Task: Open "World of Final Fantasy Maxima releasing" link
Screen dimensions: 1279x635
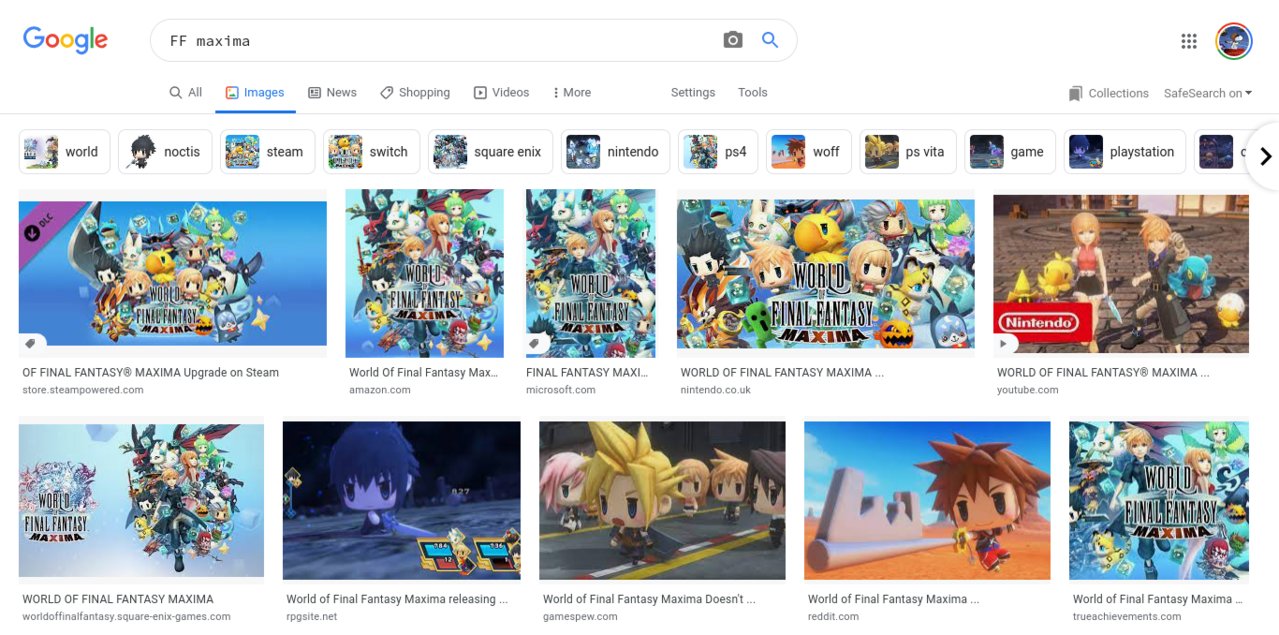Action: (397, 600)
